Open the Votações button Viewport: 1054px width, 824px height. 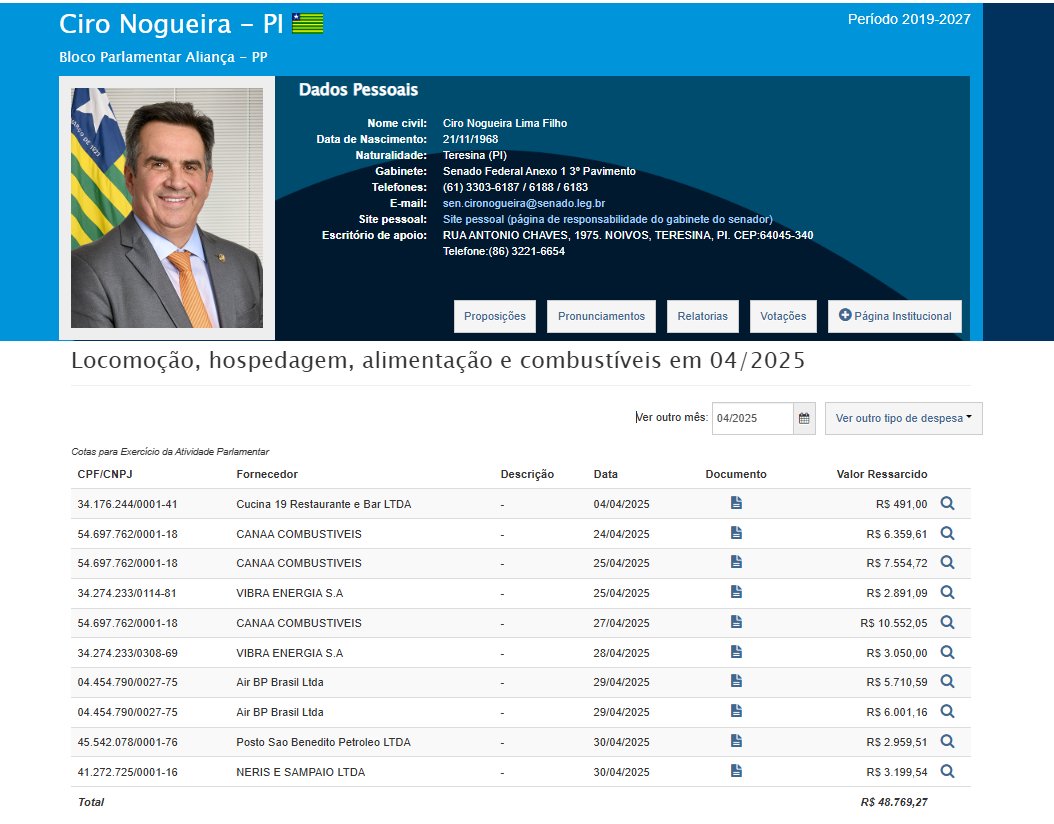783,316
